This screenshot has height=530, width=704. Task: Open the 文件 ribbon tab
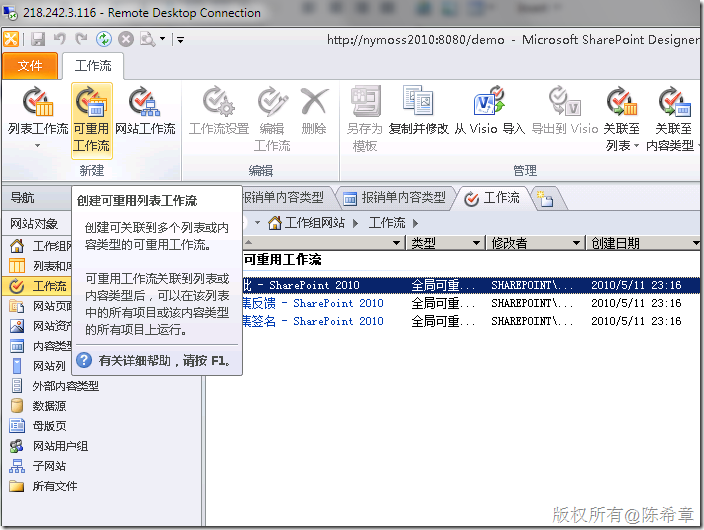click(30, 66)
